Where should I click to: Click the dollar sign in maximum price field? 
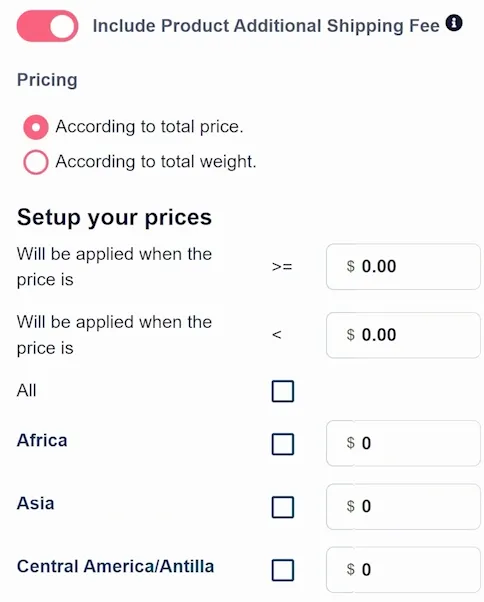[x=350, y=335]
